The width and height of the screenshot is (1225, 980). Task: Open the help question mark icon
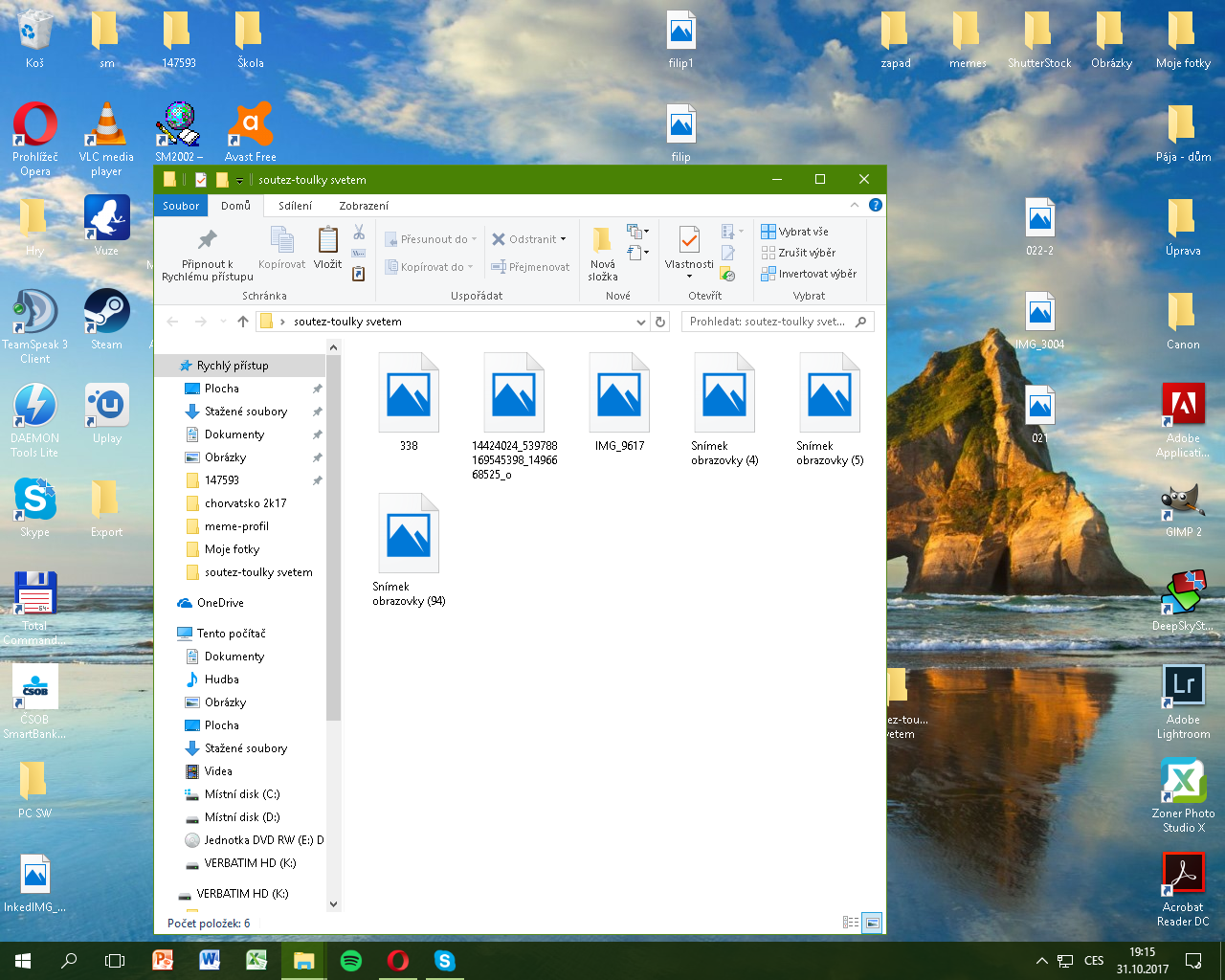pos(875,205)
